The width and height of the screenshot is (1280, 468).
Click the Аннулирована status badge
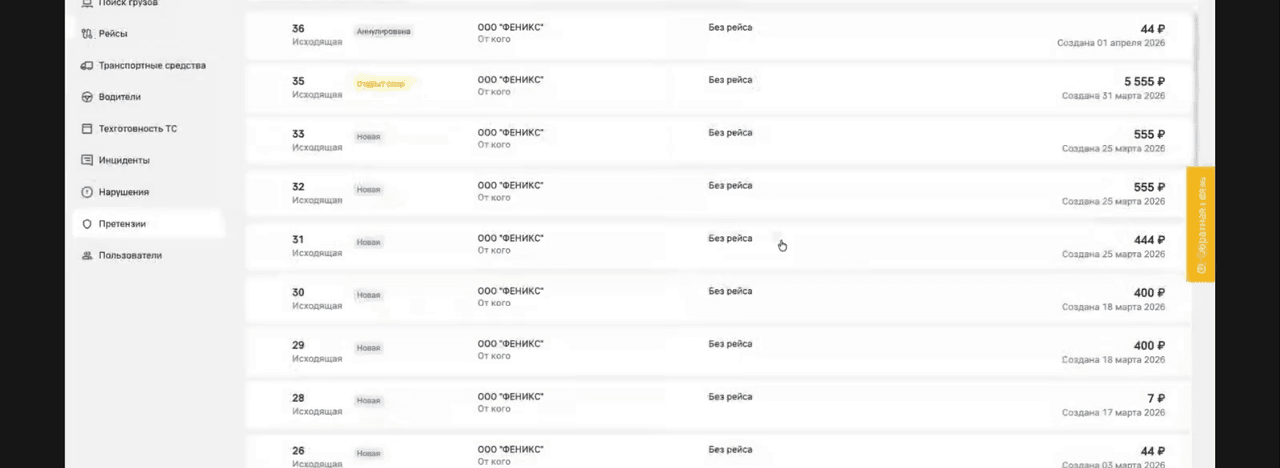[384, 31]
